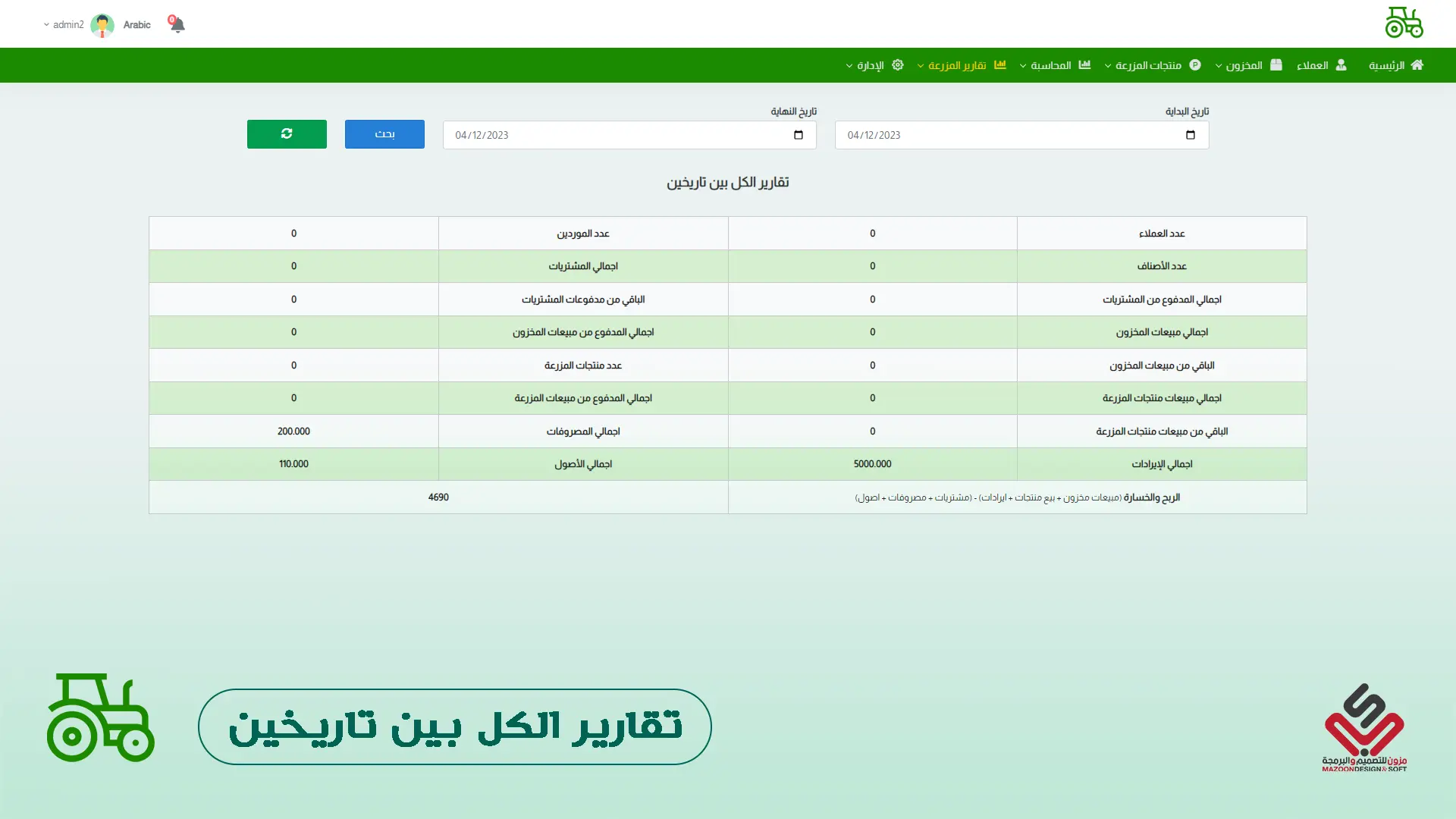Screen dimensions: 1456x819
Task: Click the inventory box icon
Action: 1276,65
